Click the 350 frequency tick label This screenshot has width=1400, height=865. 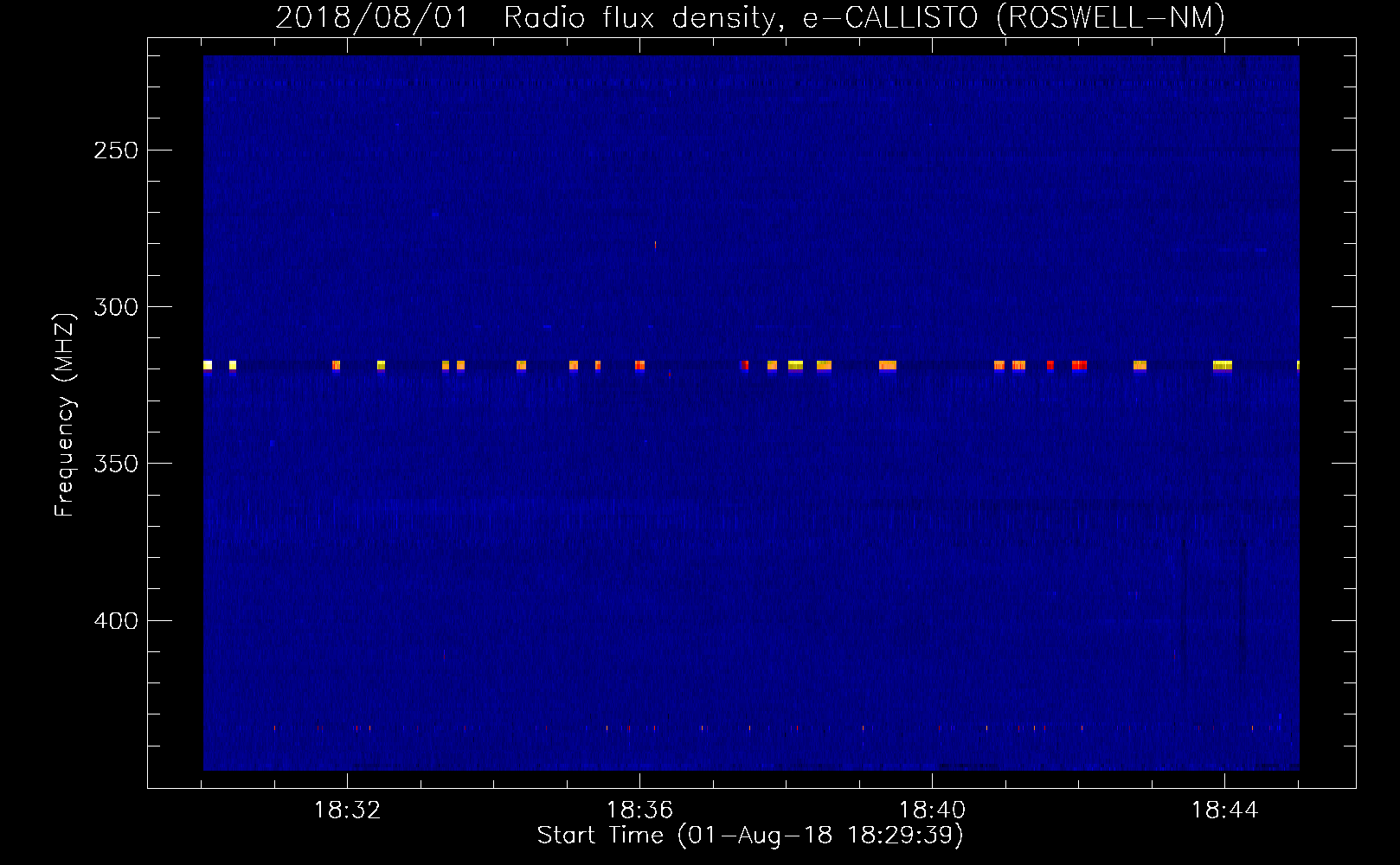[x=116, y=464]
